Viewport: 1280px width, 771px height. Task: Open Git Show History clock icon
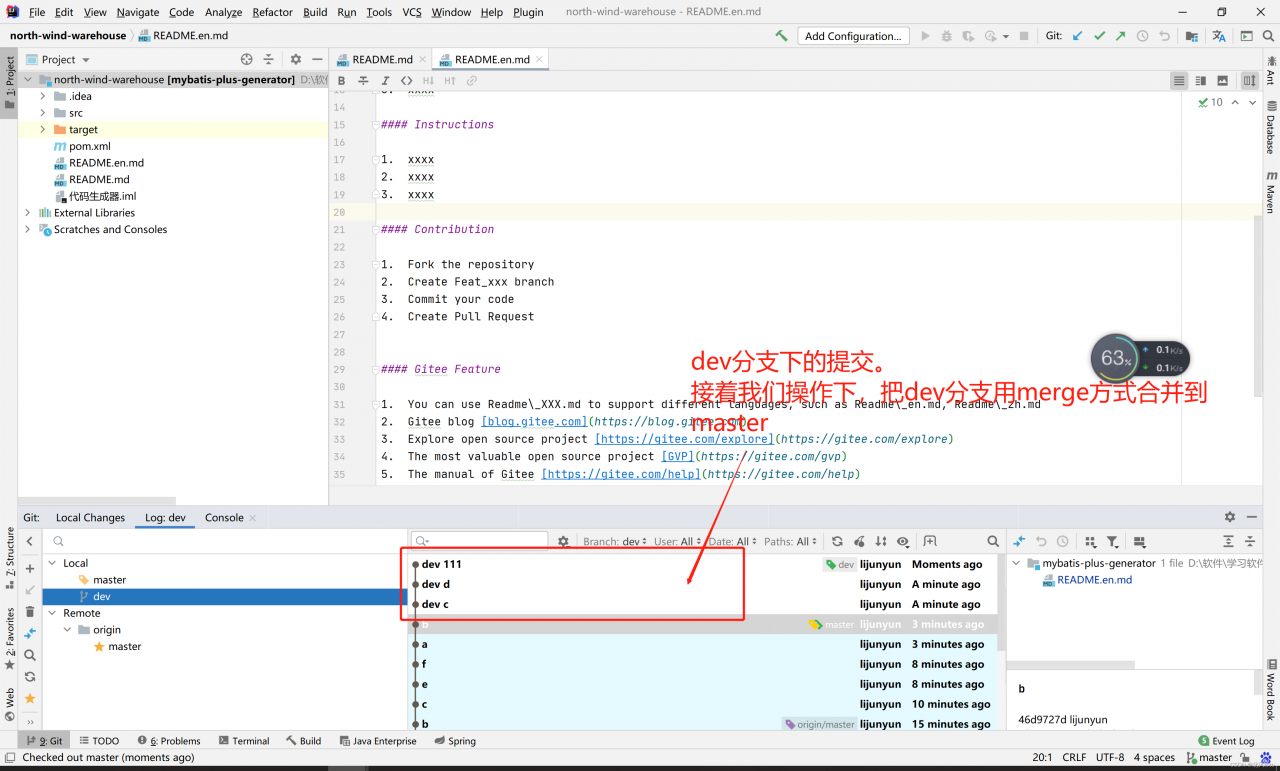tap(1143, 36)
